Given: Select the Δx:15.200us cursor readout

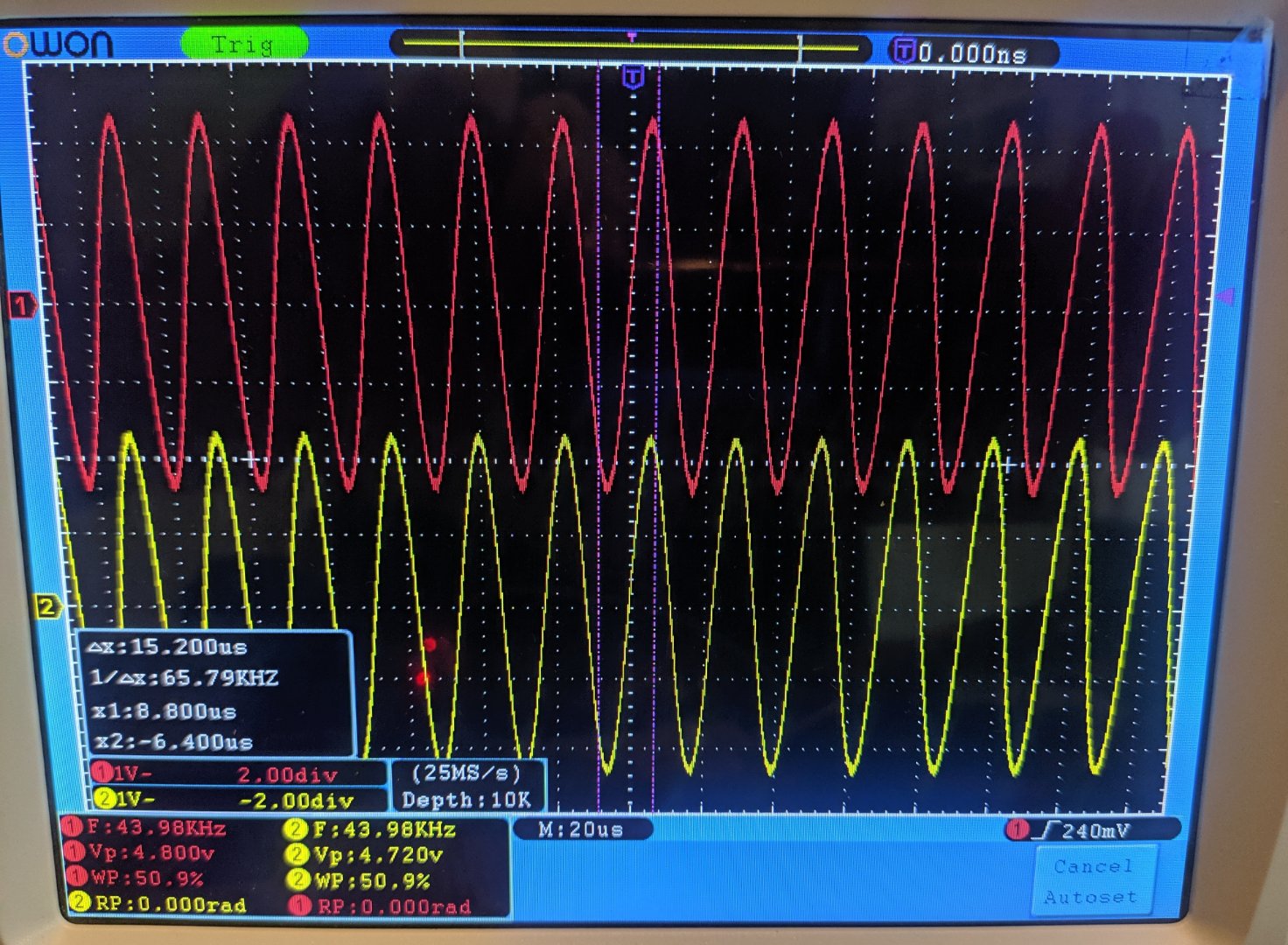Looking at the screenshot, I should (x=170, y=647).
